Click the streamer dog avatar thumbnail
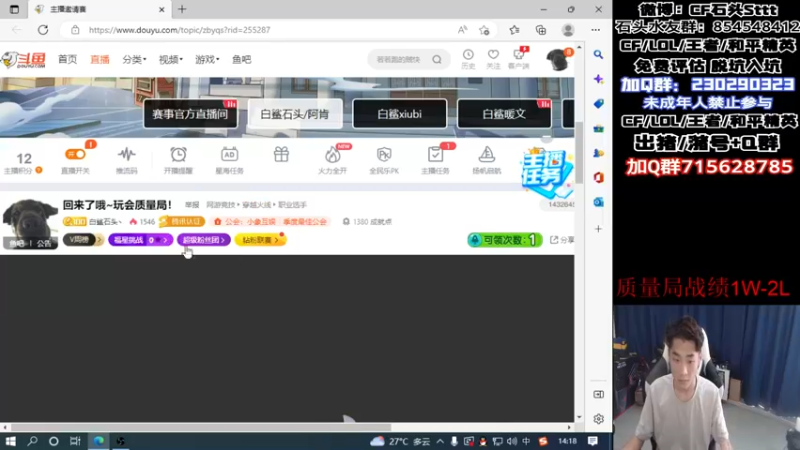800x450 pixels. [30, 223]
